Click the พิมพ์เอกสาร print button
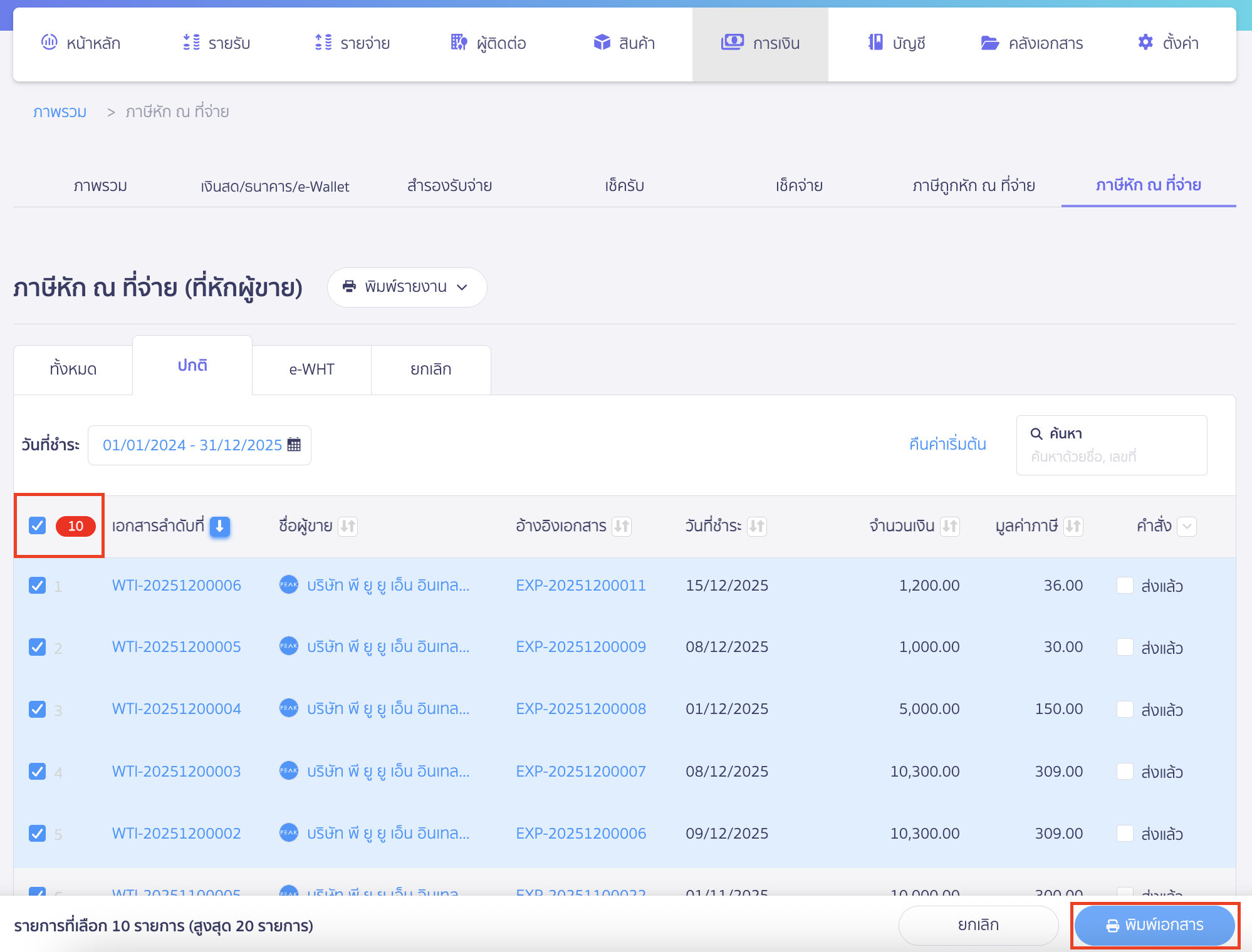This screenshot has height=952, width=1252. (1154, 925)
